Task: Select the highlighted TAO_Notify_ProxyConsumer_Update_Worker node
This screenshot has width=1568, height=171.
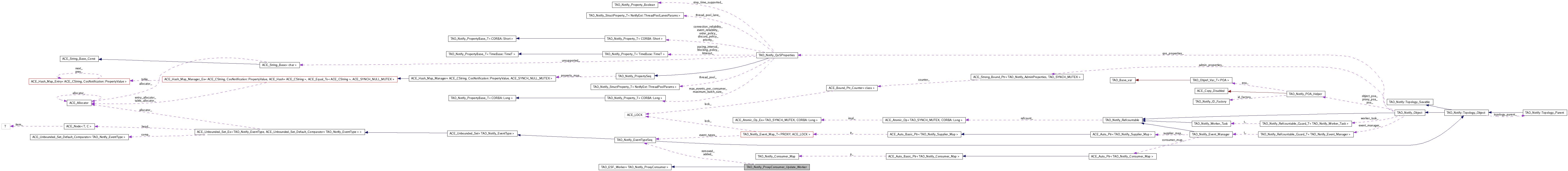Action: pos(777,167)
